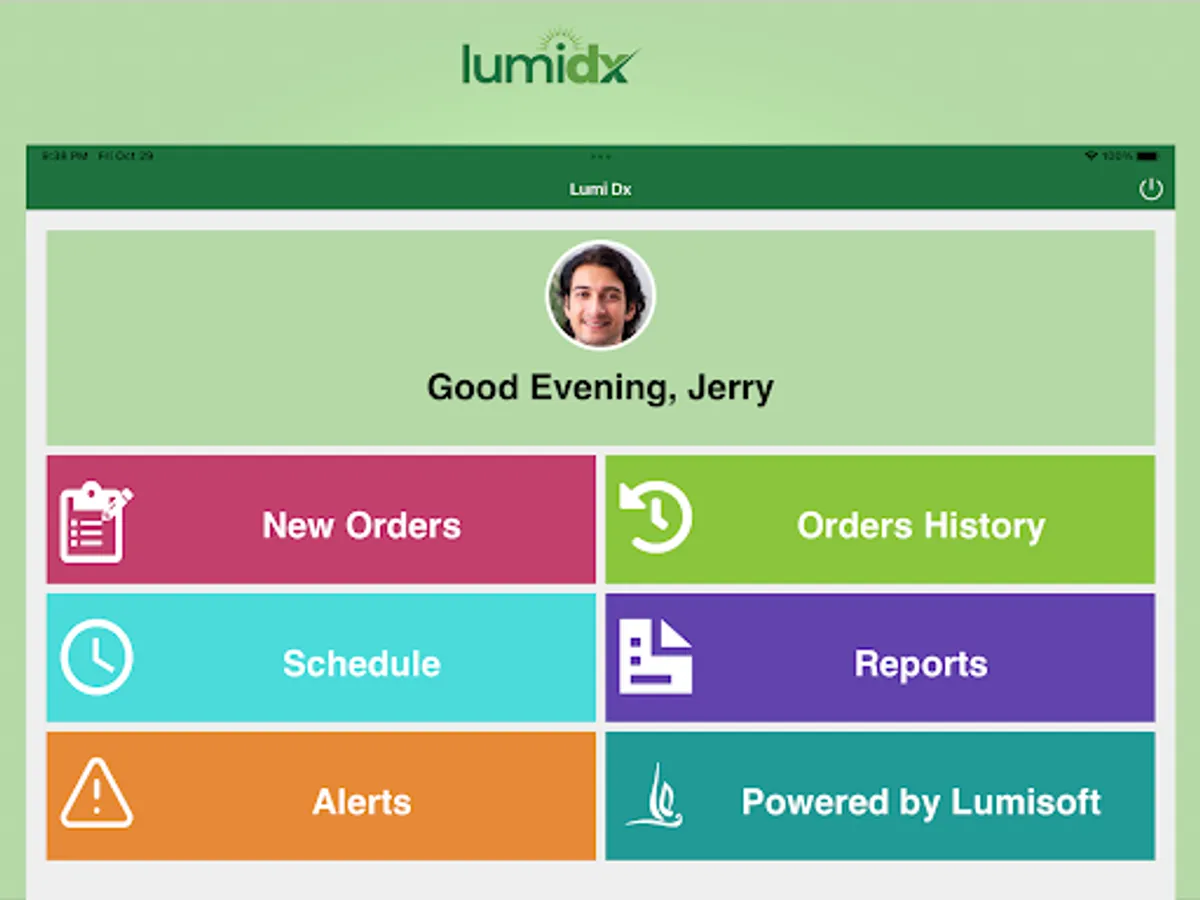Open the Alerts tile label
Screen dimensions: 1200x900
tap(361, 801)
